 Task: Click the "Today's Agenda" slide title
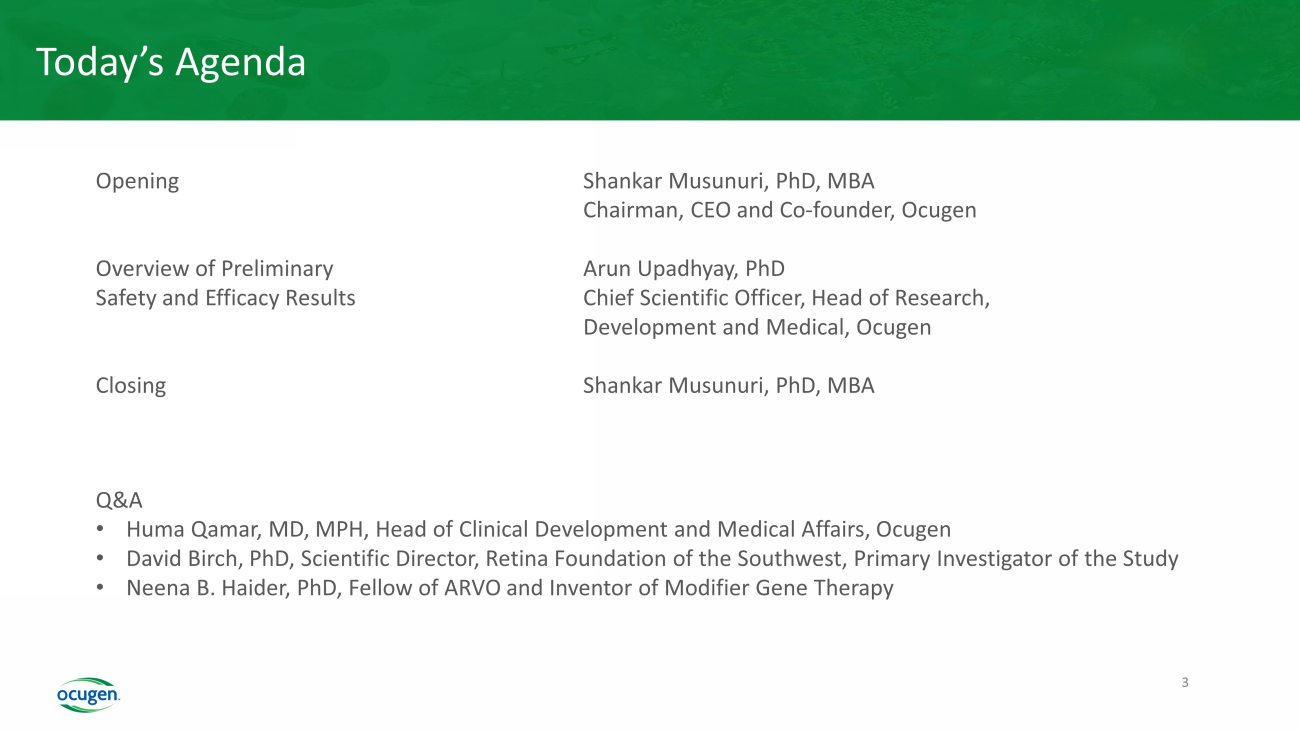[171, 62]
